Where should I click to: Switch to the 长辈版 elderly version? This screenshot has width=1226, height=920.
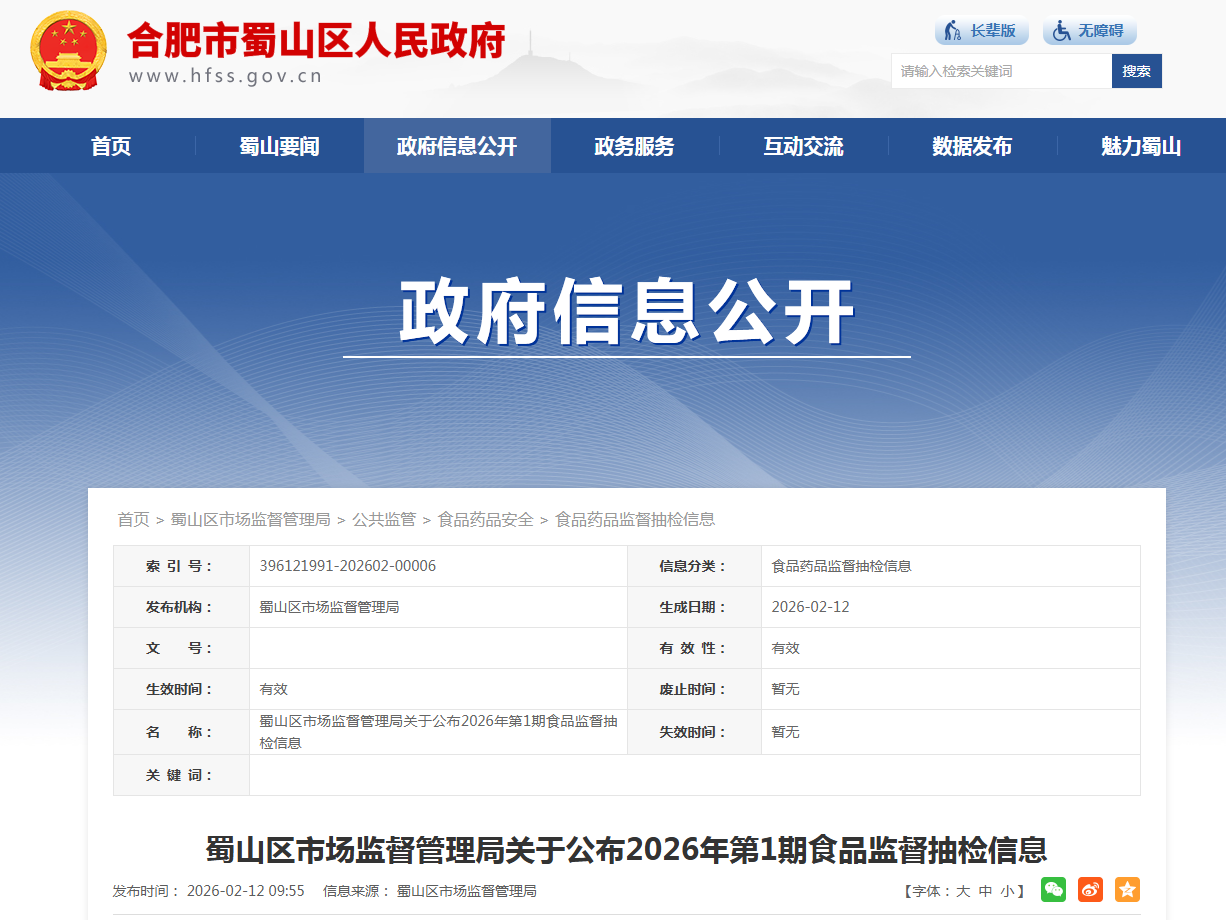(x=981, y=31)
